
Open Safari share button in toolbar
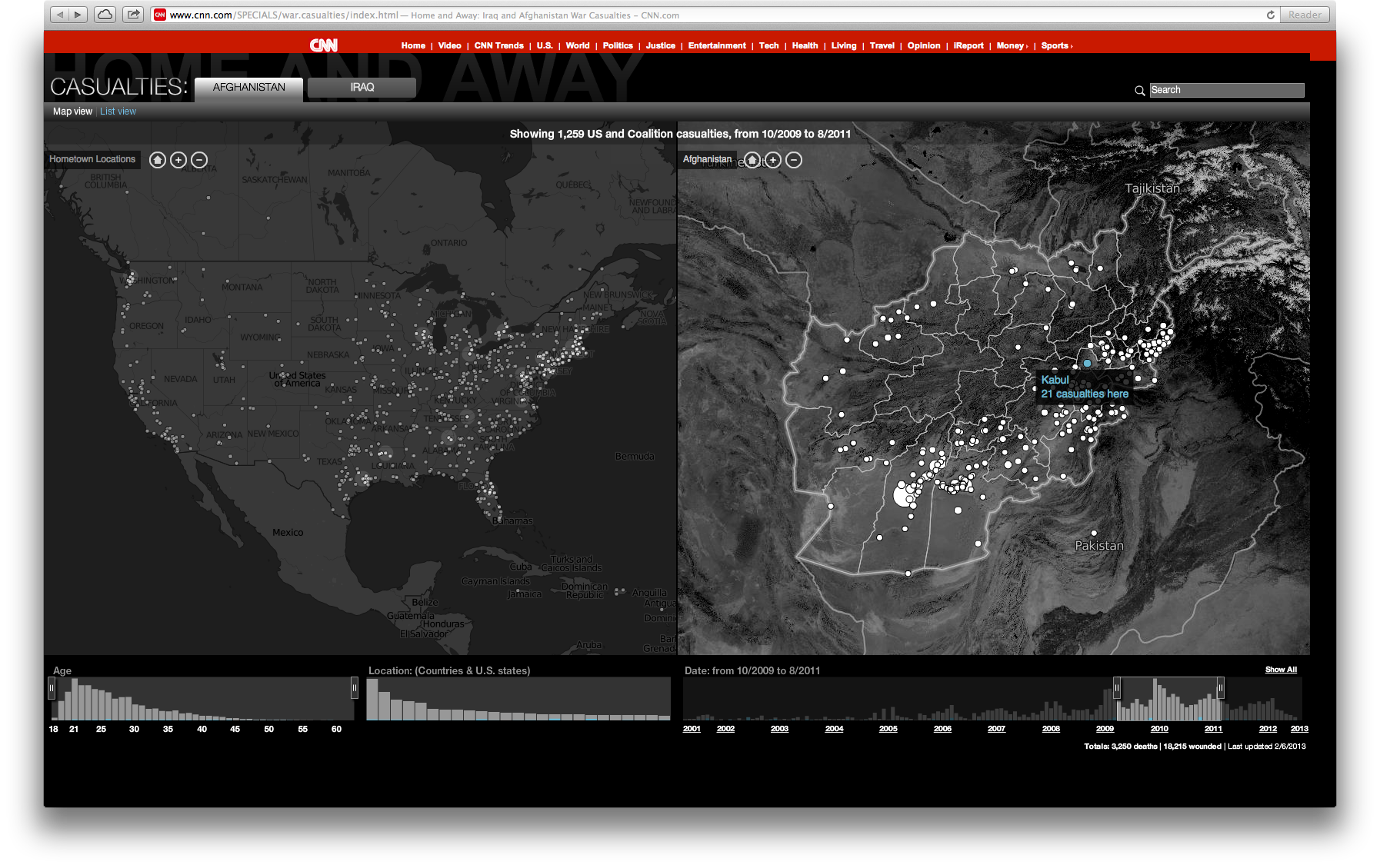(133, 15)
